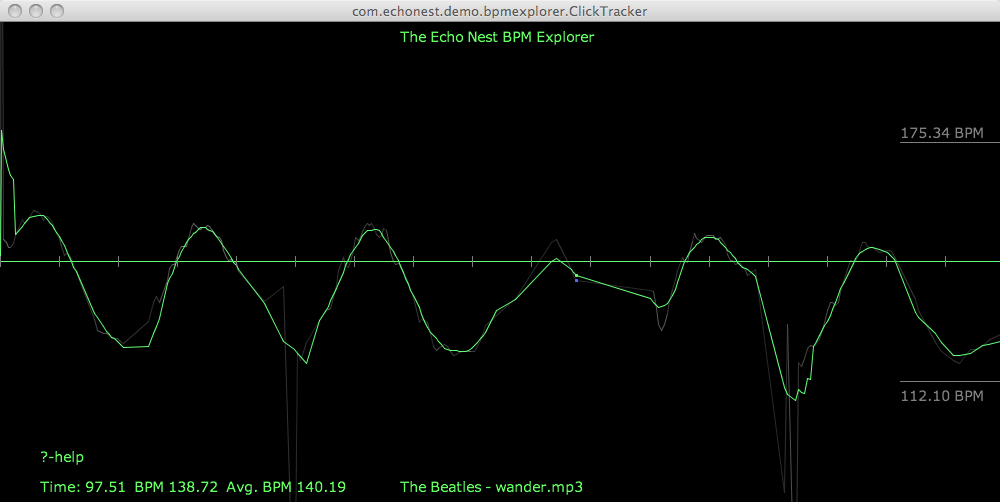Select the 175.34 BPM scale label
1000x502 pixels.
(942, 133)
